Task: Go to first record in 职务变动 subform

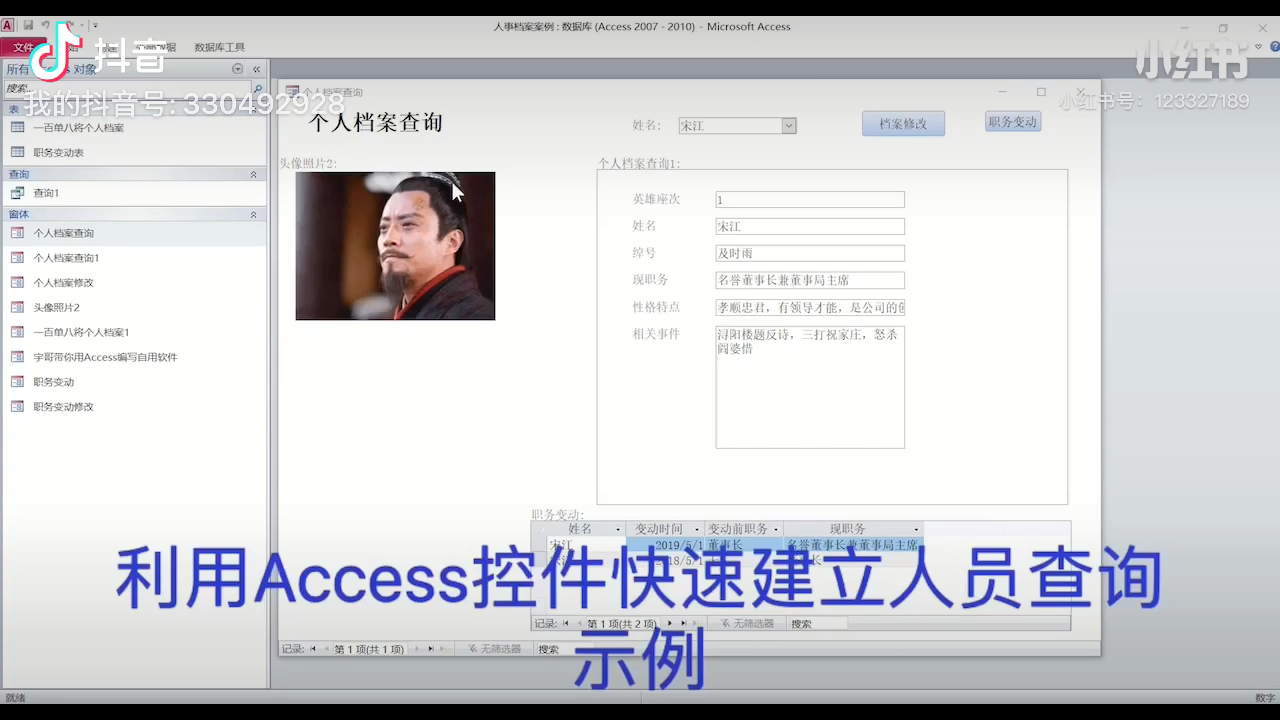Action: tap(566, 623)
